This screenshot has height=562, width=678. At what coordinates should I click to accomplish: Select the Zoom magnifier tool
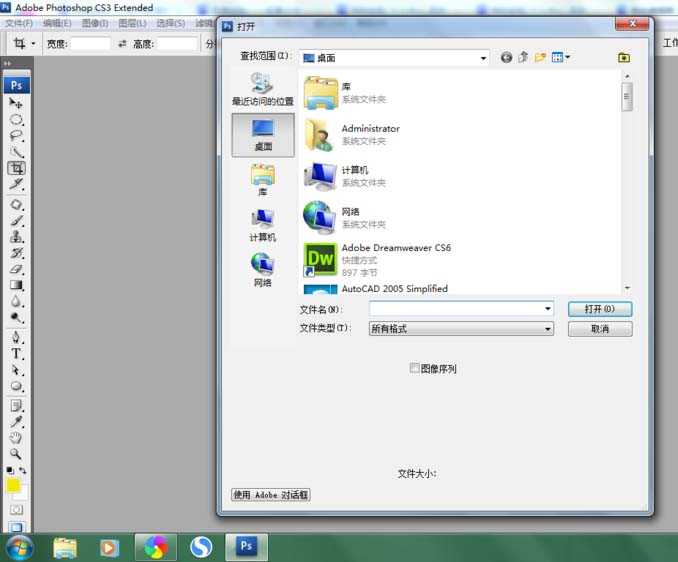coord(16,453)
